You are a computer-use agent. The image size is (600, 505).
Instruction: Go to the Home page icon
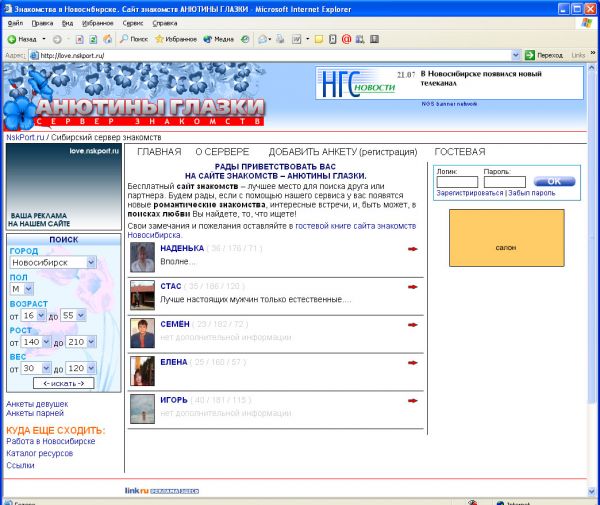(x=108, y=39)
